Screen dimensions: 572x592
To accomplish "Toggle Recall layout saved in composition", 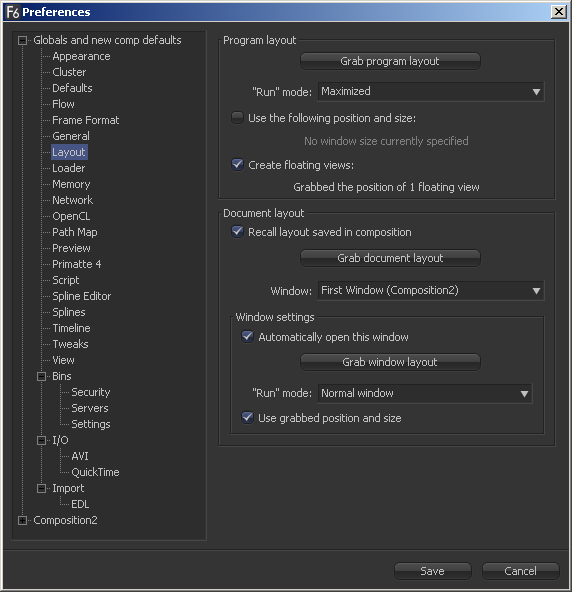I will point(237,231).
